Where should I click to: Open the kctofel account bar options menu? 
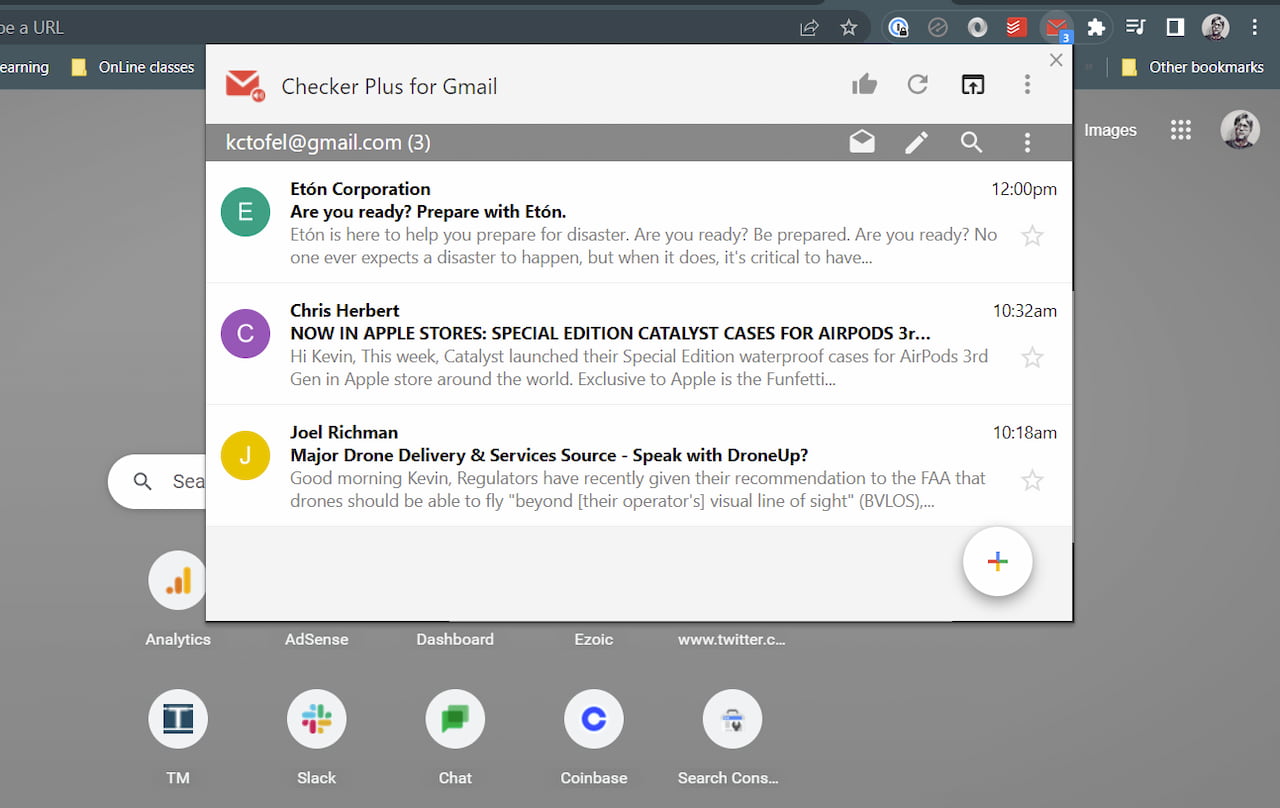pos(1027,143)
